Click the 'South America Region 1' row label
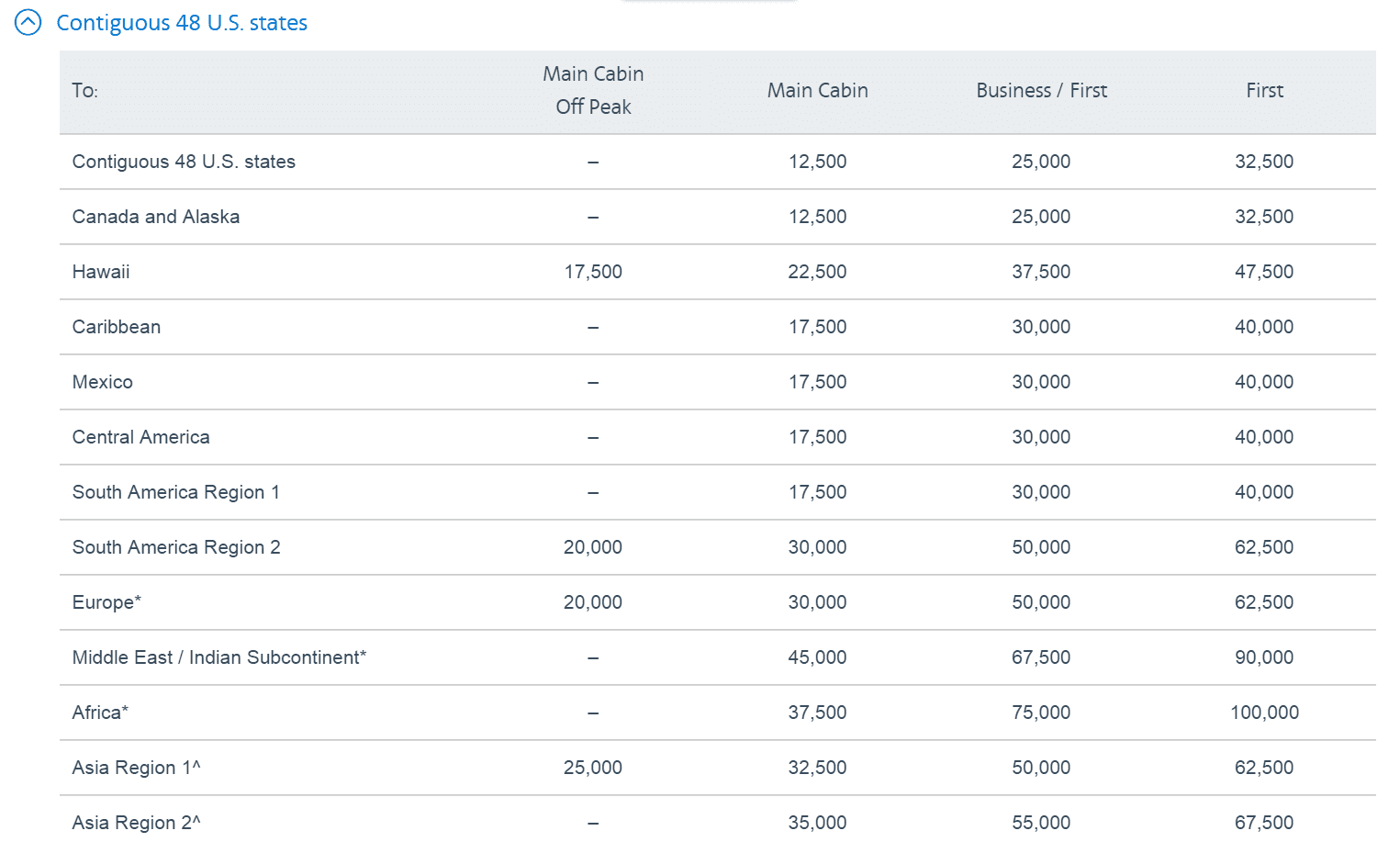 (x=176, y=492)
